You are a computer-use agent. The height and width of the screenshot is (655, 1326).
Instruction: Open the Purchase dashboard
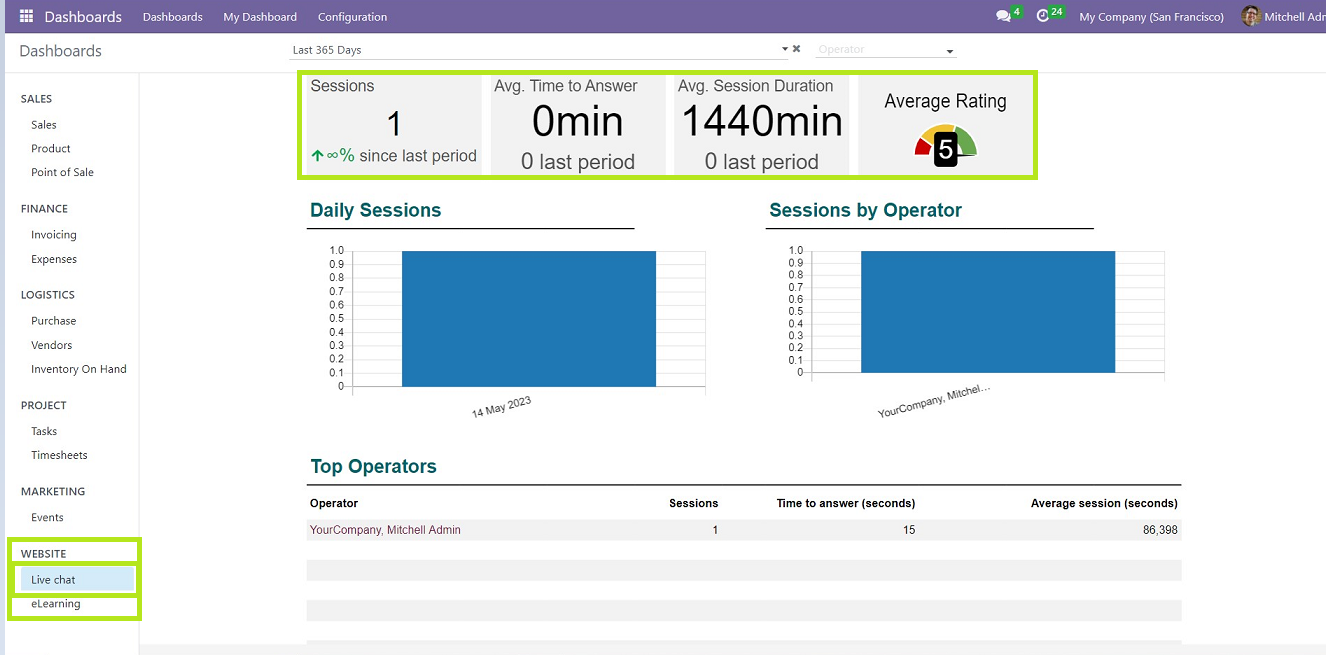coord(54,321)
